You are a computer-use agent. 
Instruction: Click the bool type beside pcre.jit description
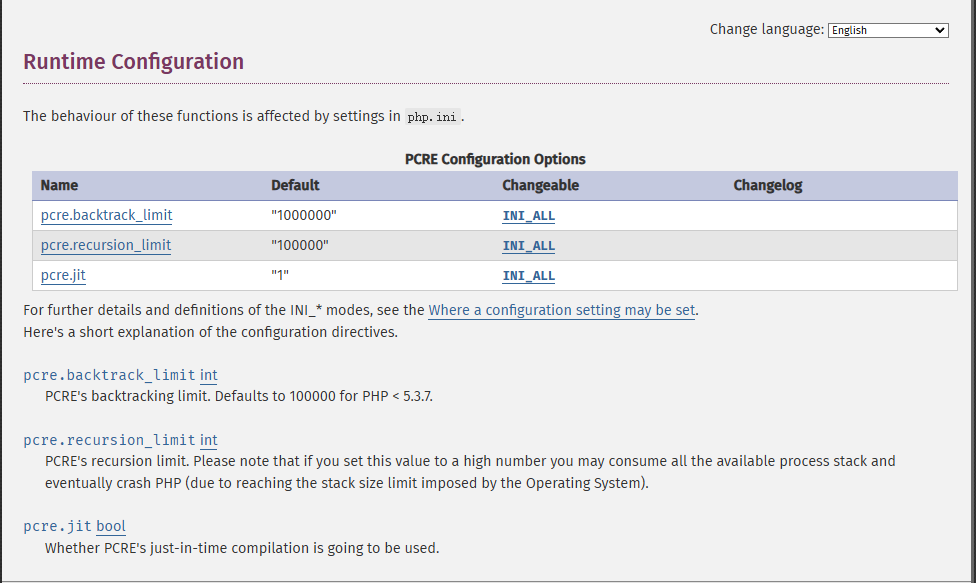point(110,526)
